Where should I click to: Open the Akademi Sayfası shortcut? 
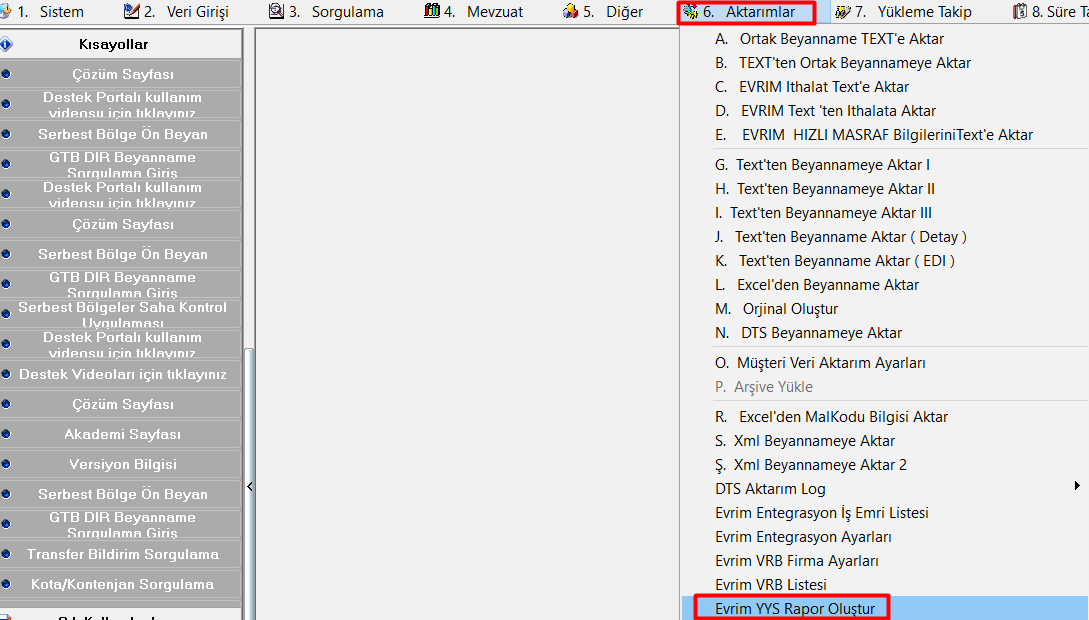(122, 435)
